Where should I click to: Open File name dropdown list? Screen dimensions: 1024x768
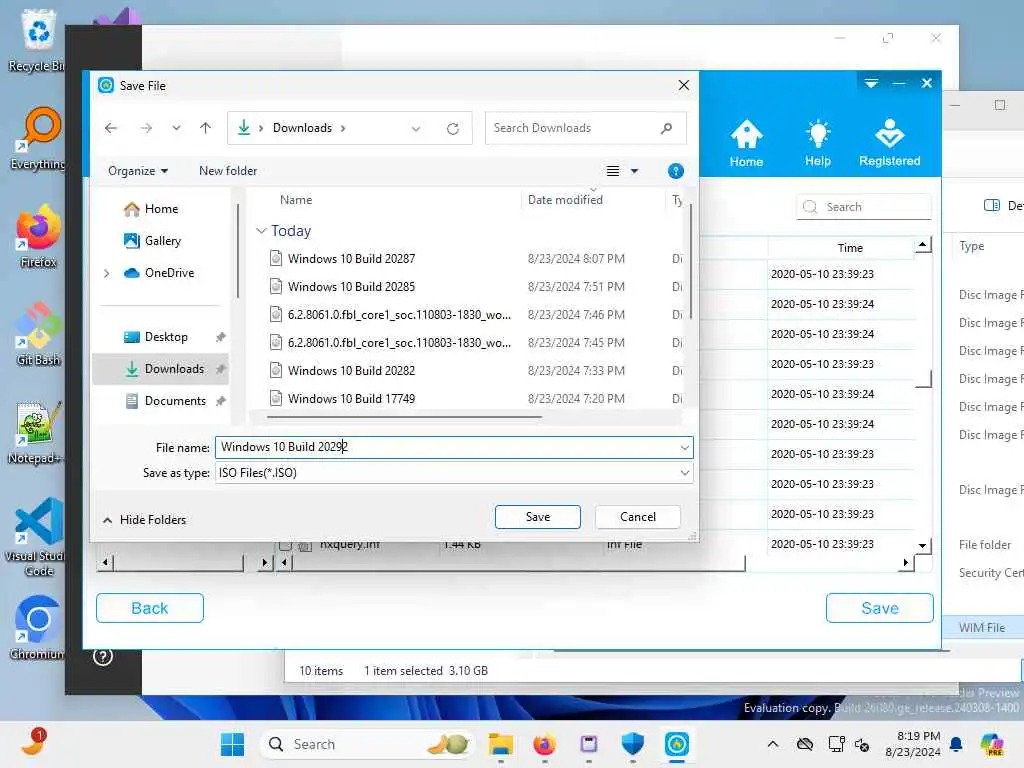pos(684,447)
